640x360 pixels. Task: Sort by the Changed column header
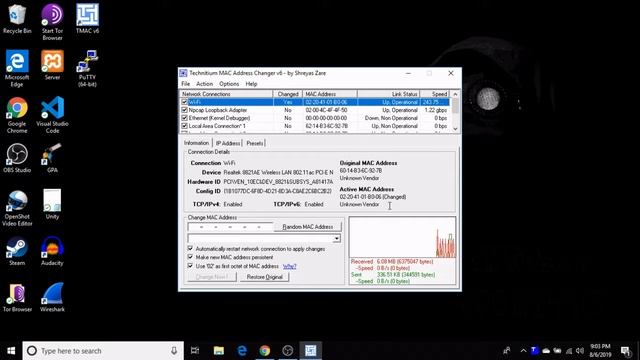[288, 94]
